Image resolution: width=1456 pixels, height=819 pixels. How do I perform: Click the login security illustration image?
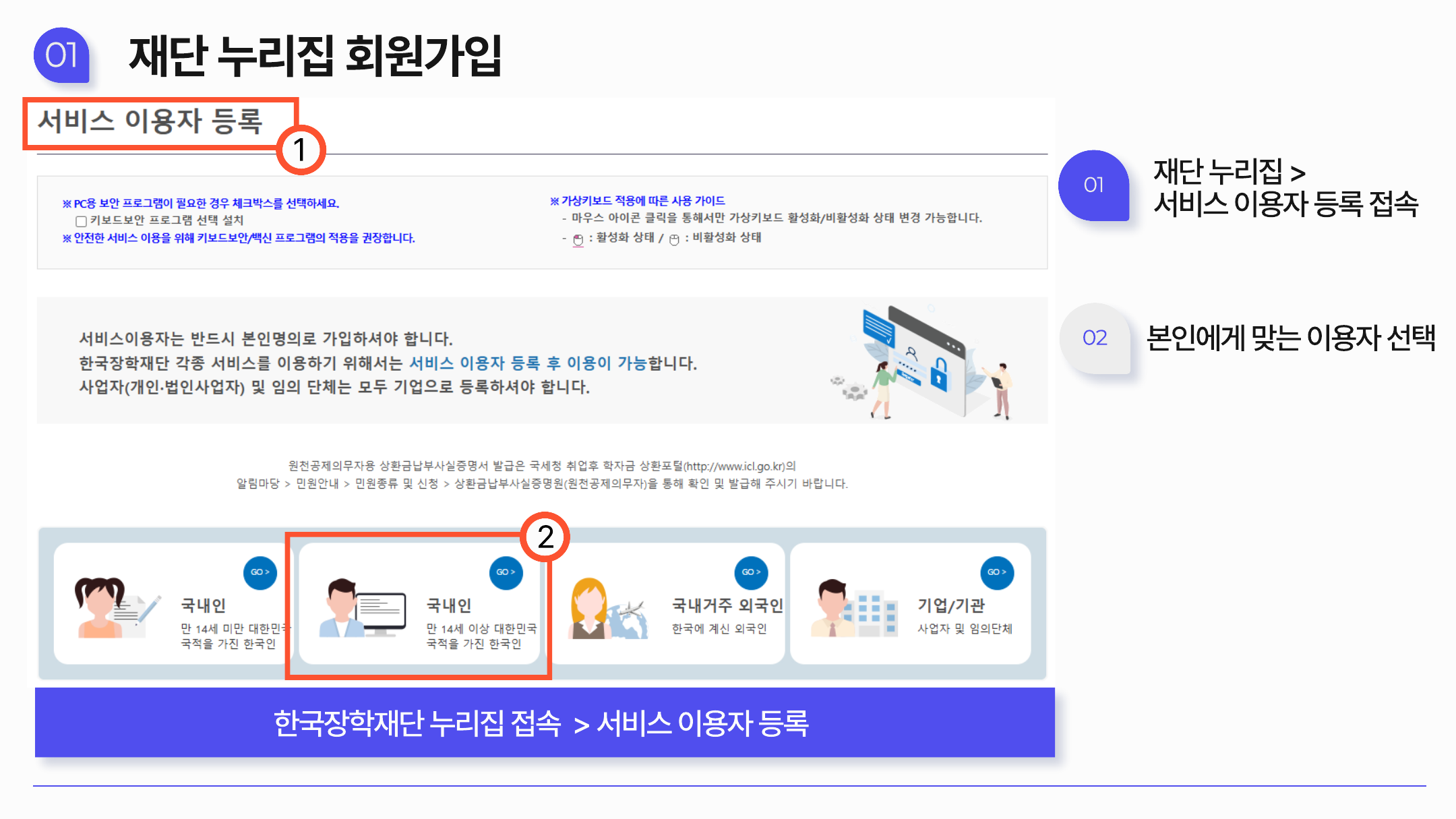pos(922,362)
